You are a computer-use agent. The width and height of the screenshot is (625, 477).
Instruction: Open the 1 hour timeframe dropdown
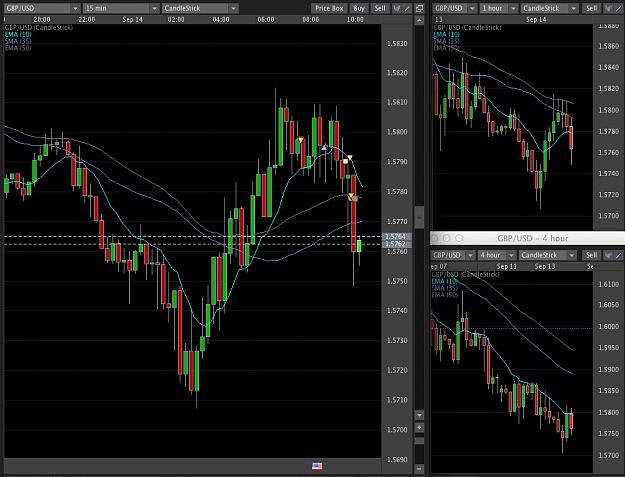[x=499, y=8]
